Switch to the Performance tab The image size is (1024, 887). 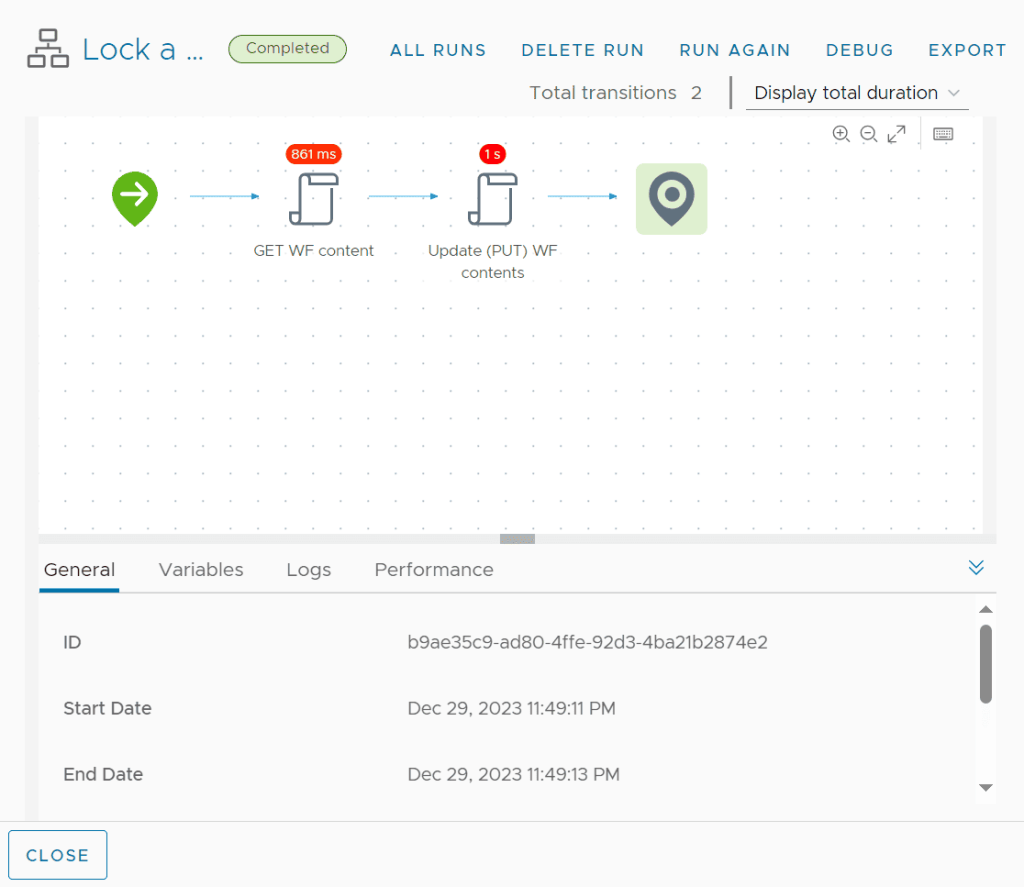(434, 569)
